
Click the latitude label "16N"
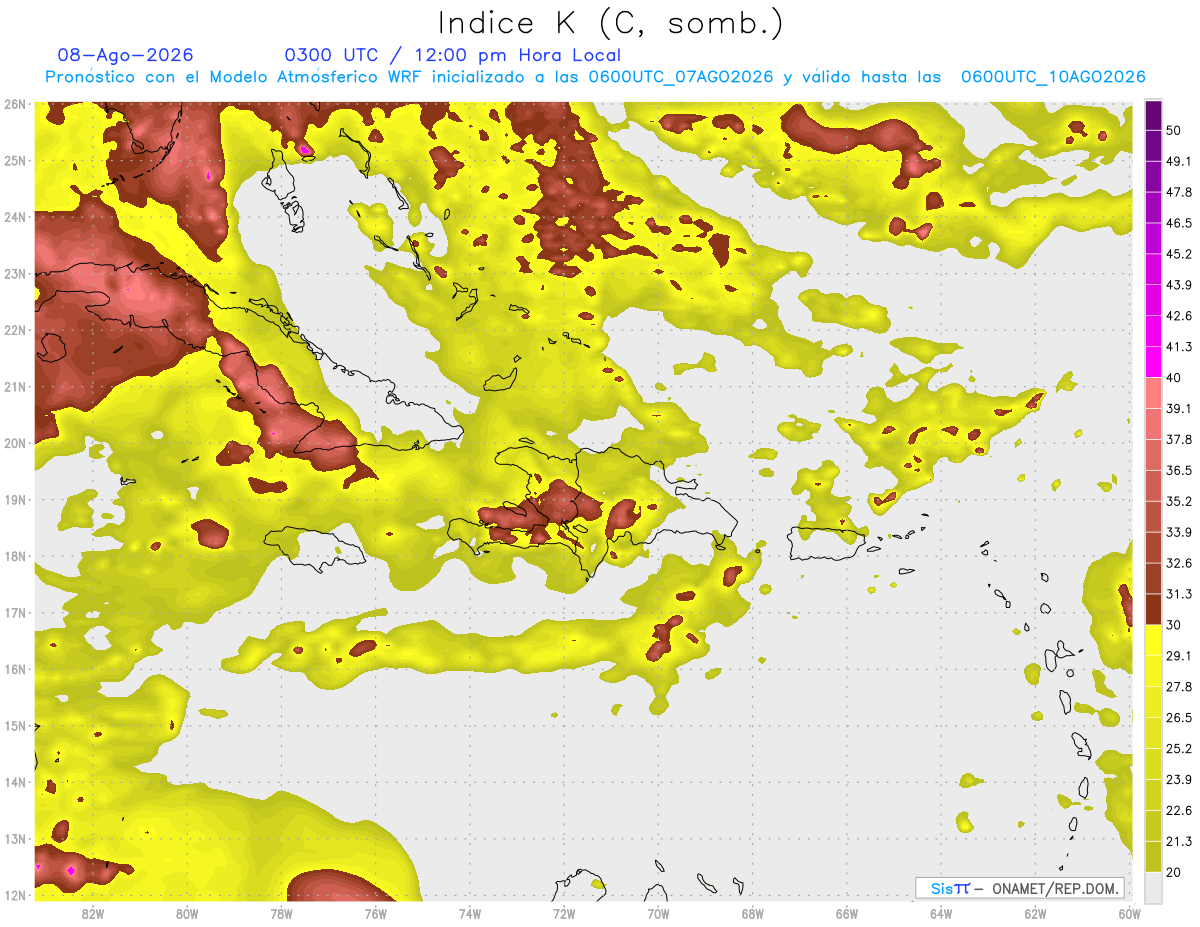click(x=14, y=669)
